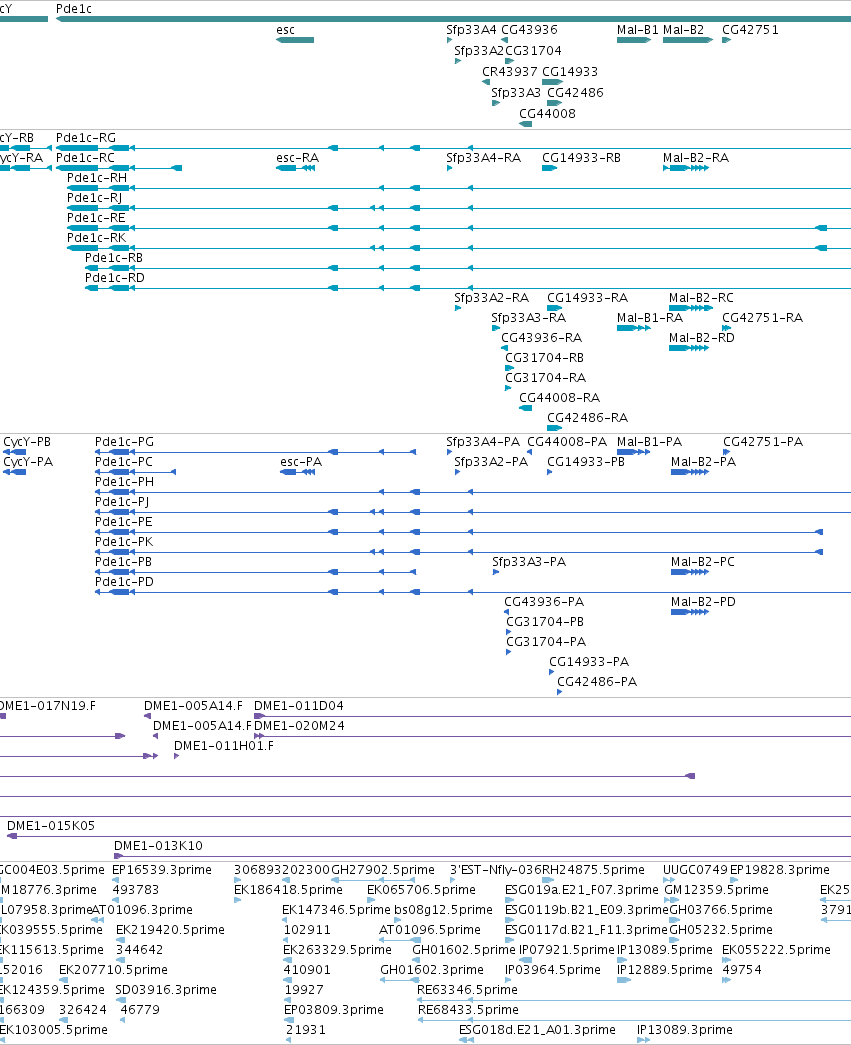Click the RE63346.5prime EST label
The image size is (851, 1045).
click(x=467, y=990)
